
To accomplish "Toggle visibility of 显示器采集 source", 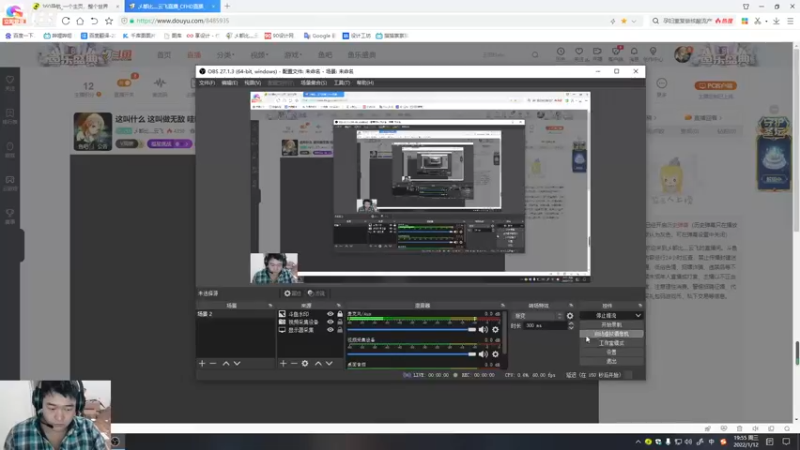I will [x=330, y=330].
